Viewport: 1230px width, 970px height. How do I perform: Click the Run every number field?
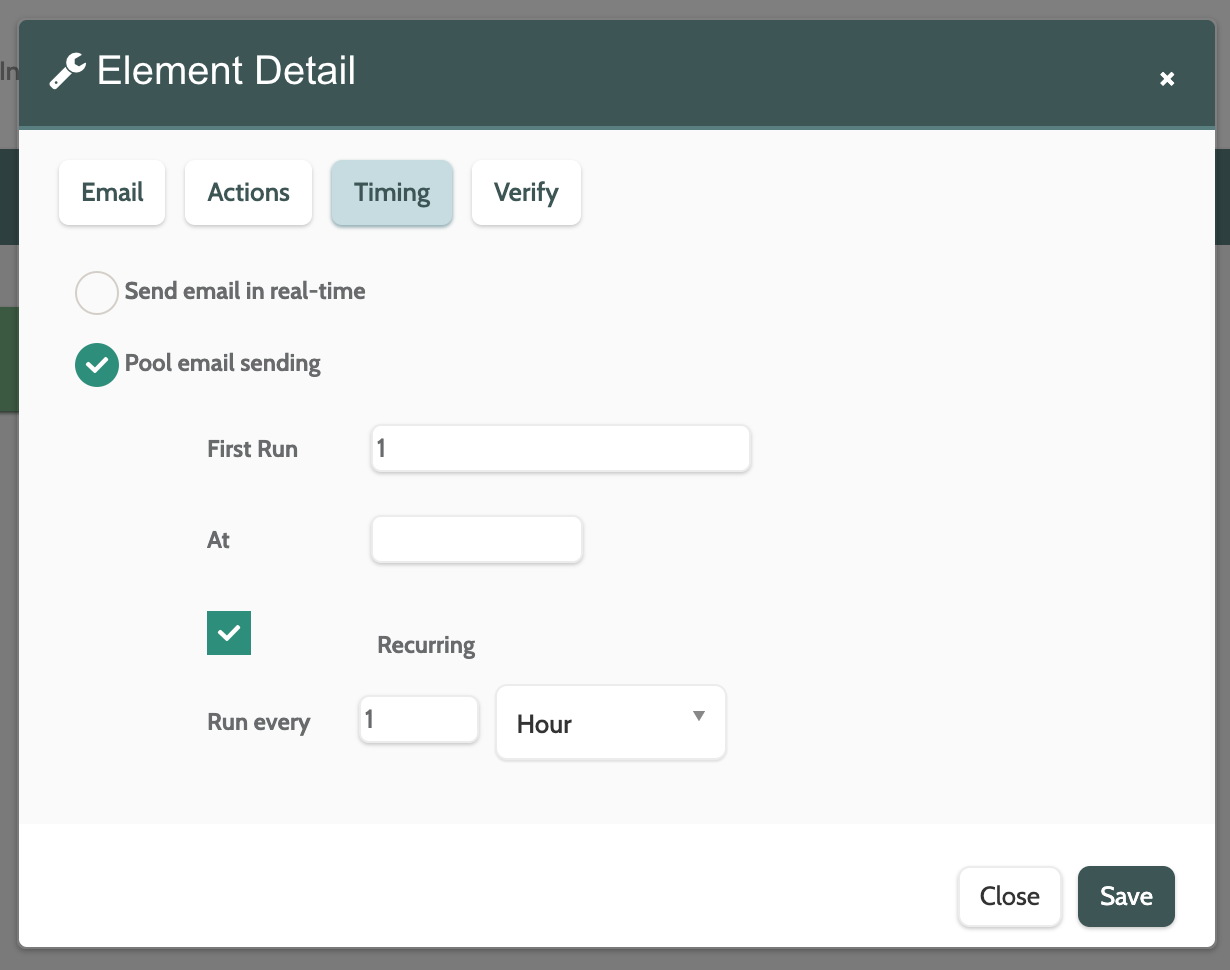point(418,720)
